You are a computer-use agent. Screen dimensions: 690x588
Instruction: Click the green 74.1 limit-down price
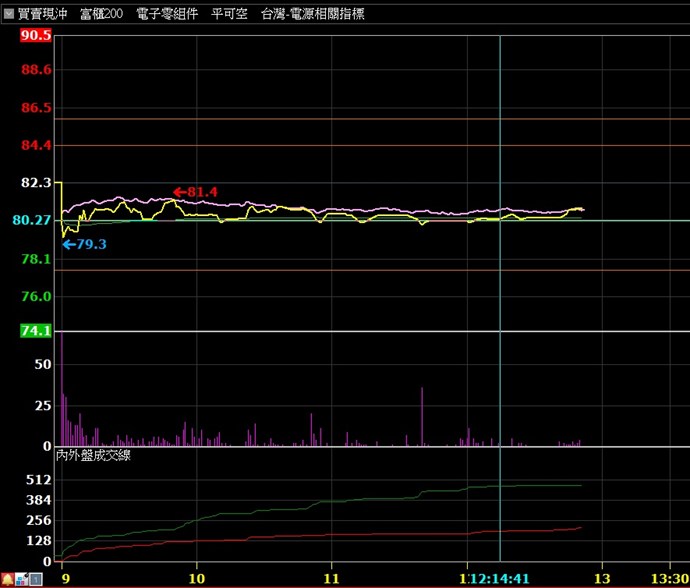tap(35, 331)
